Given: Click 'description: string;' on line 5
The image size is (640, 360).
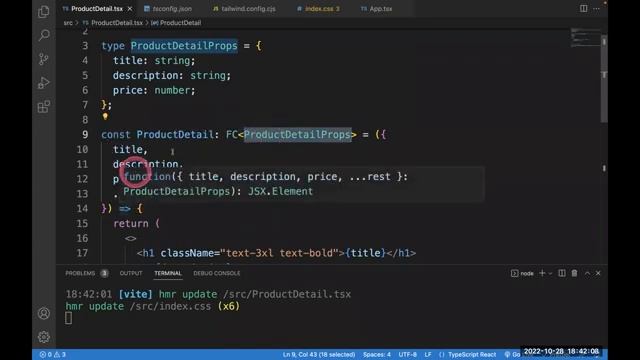Looking at the screenshot, I should [172, 75].
